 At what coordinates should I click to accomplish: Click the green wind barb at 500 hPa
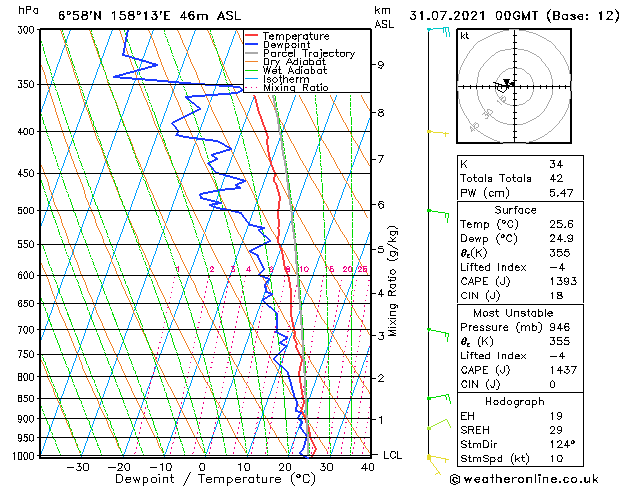point(438,214)
